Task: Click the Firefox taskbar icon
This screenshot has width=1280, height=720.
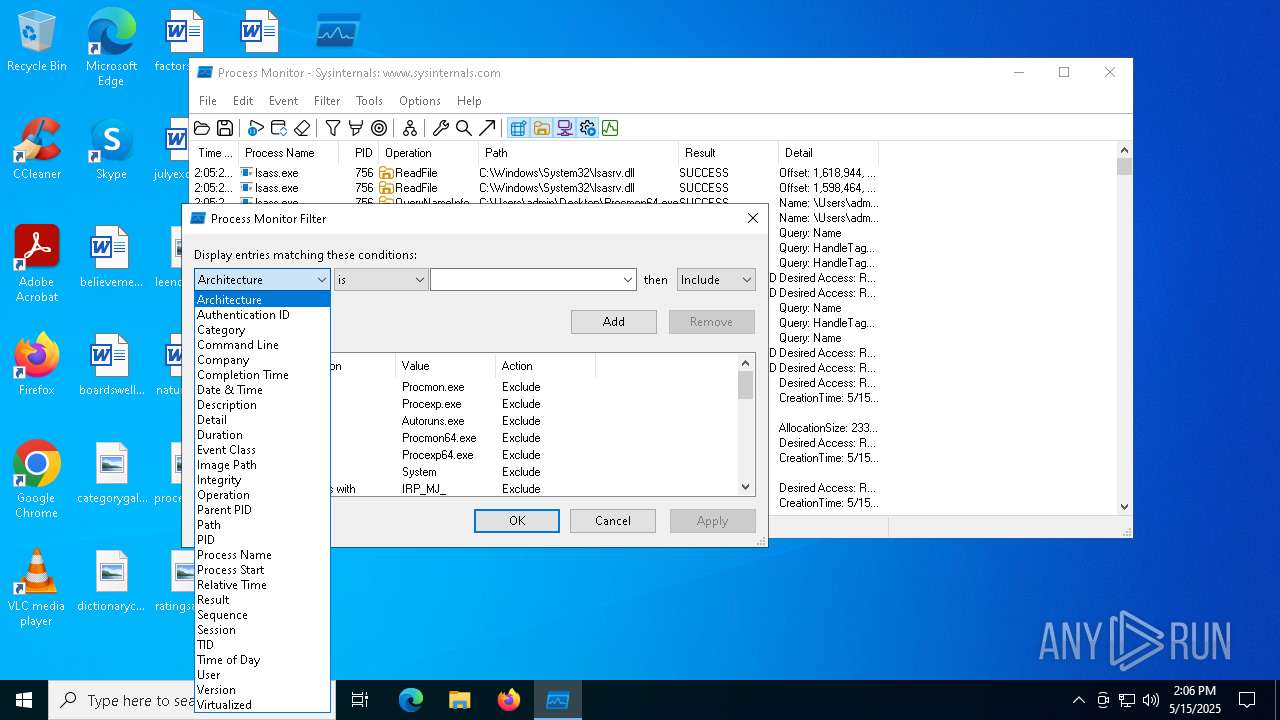Action: [x=509, y=700]
